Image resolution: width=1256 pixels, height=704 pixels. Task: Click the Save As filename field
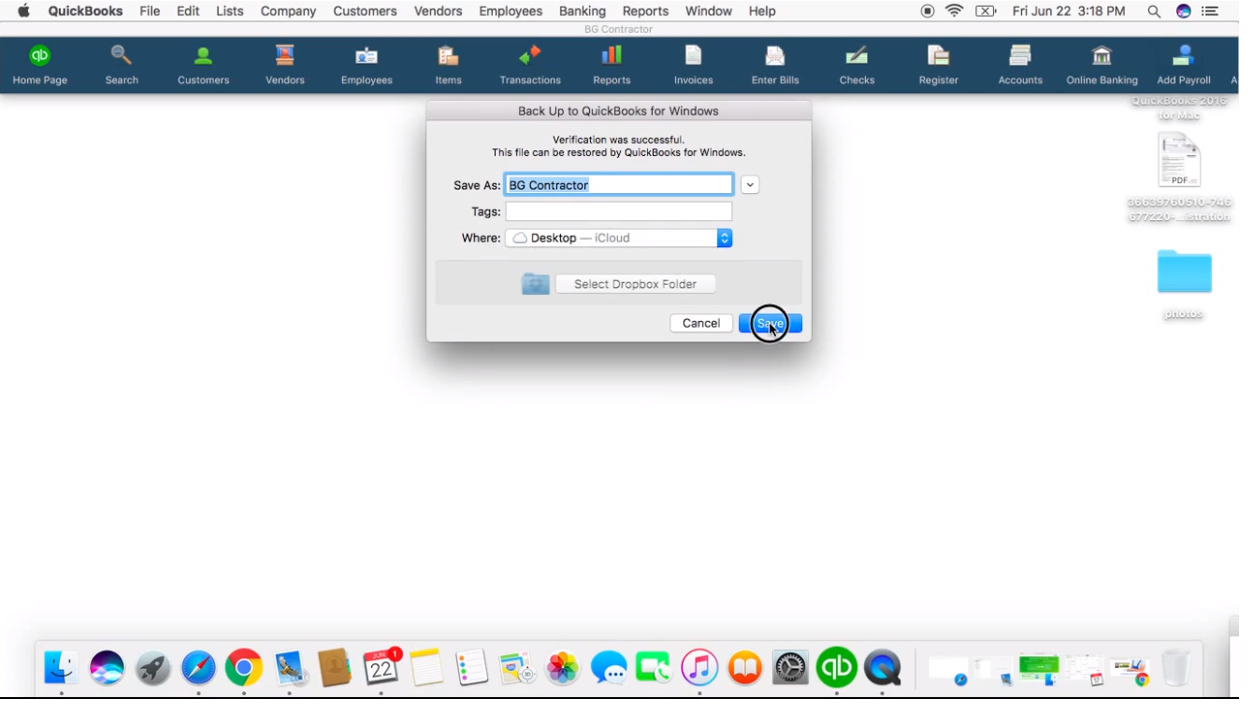(x=619, y=185)
